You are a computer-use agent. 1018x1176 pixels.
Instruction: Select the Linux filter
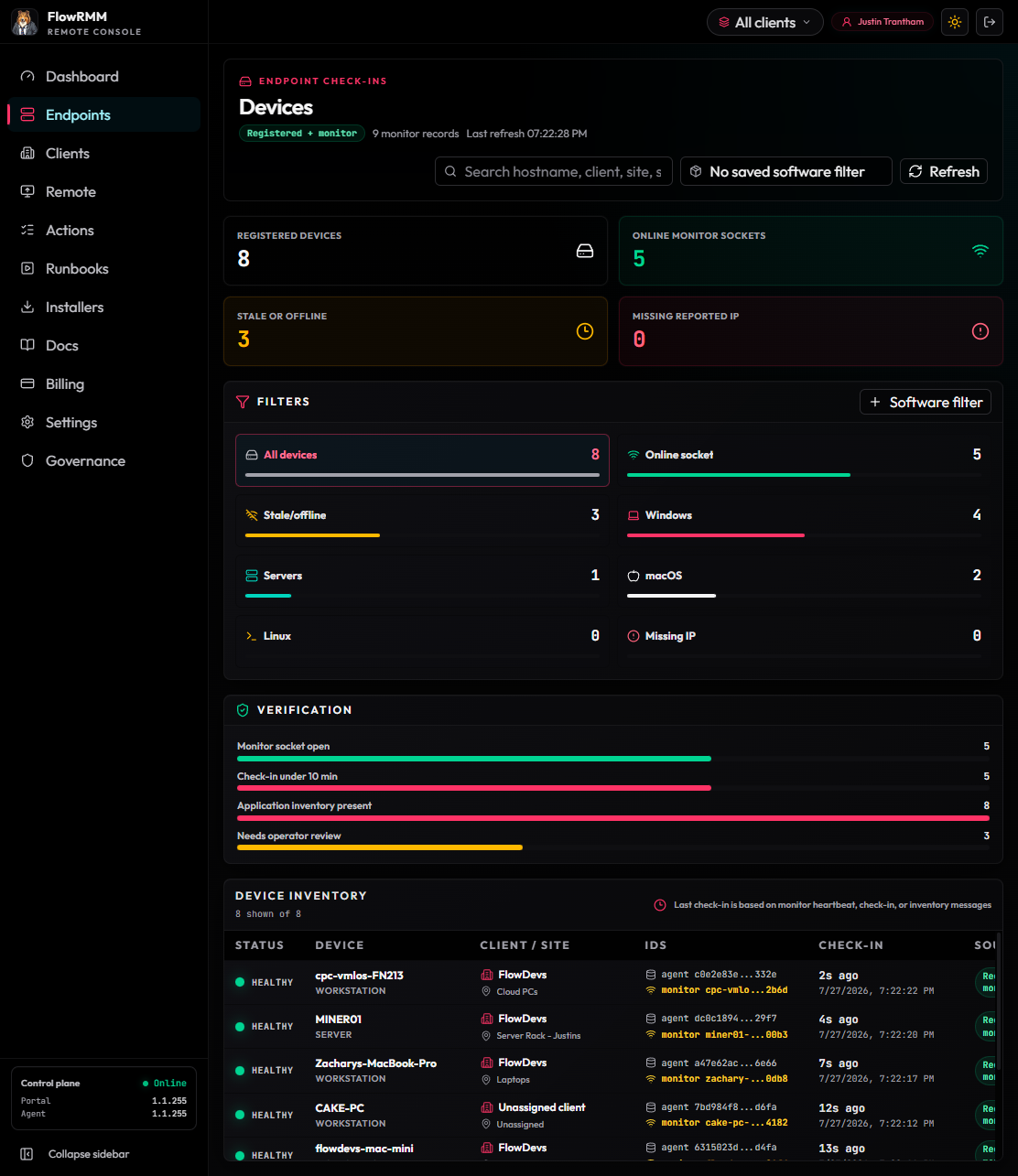422,641
